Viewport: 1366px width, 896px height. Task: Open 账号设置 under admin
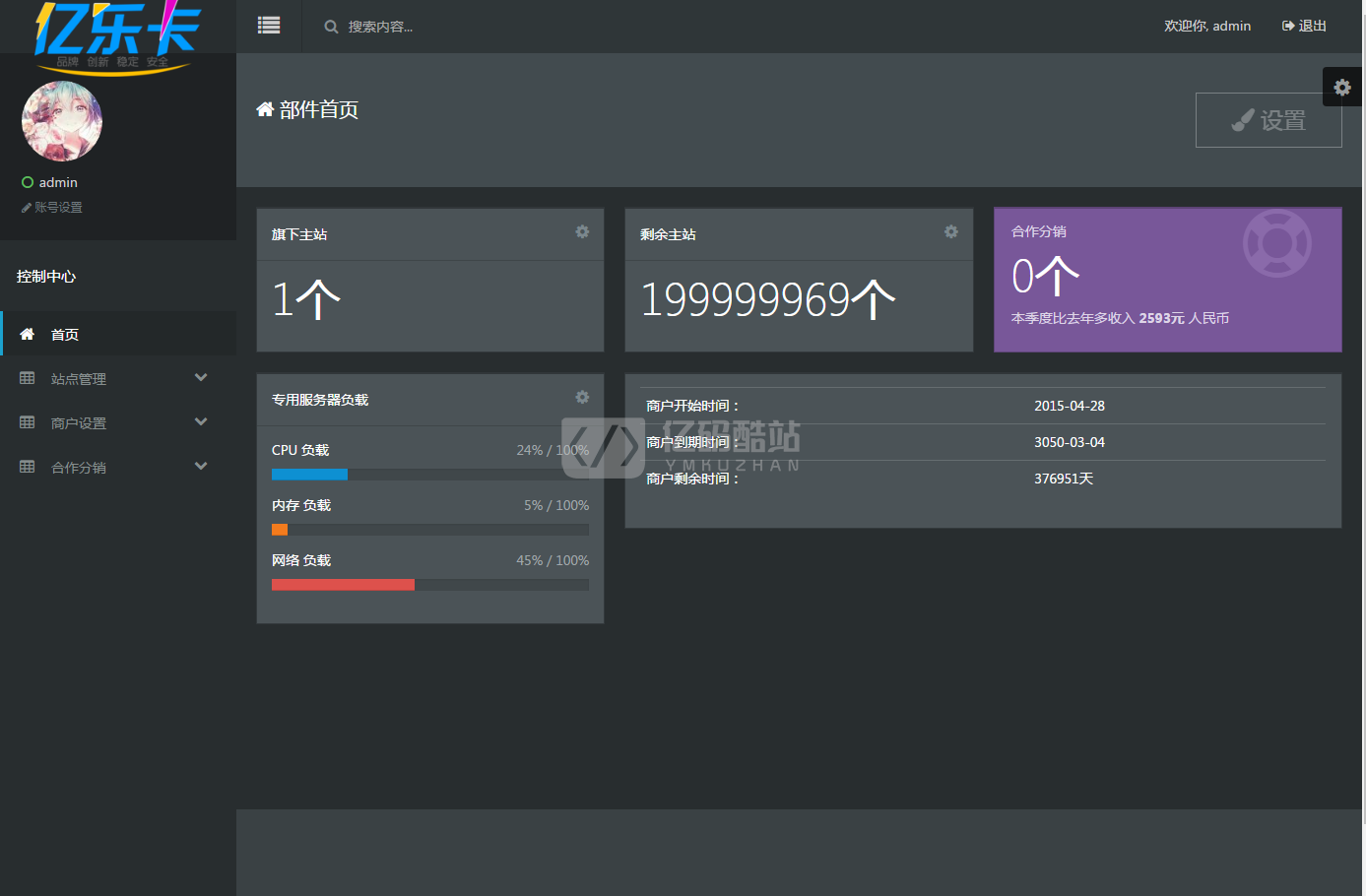click(57, 208)
